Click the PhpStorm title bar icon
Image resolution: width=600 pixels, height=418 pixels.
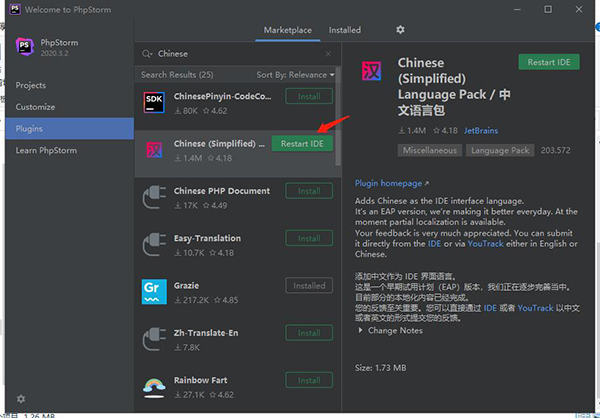[x=15, y=9]
